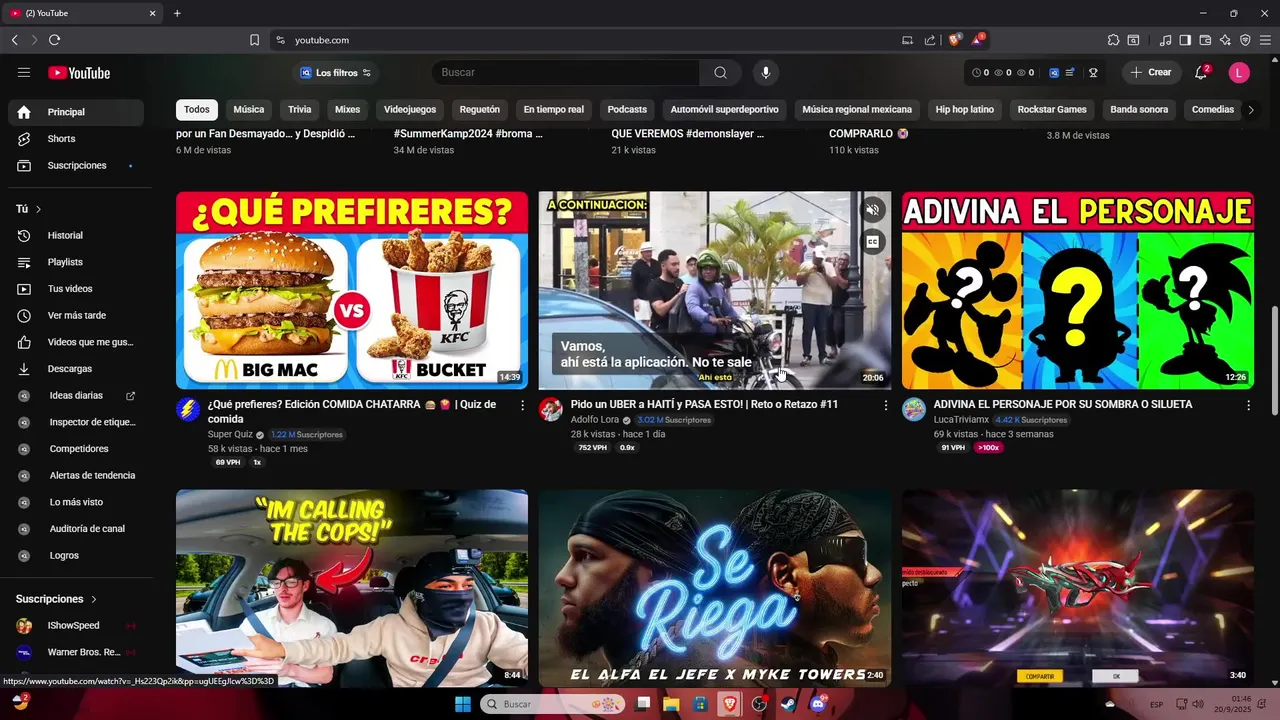Open Brave Shields lion icon
1280x720 pixels.
pyautogui.click(x=954, y=40)
